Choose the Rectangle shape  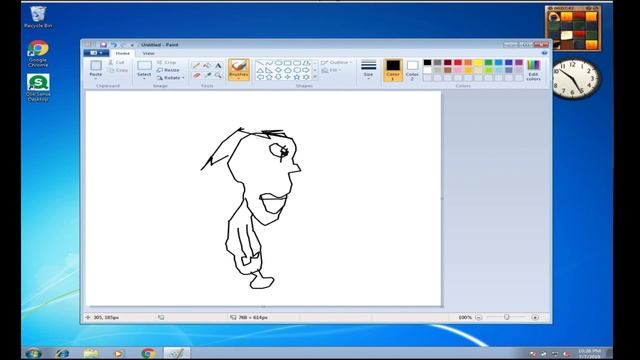coord(288,63)
